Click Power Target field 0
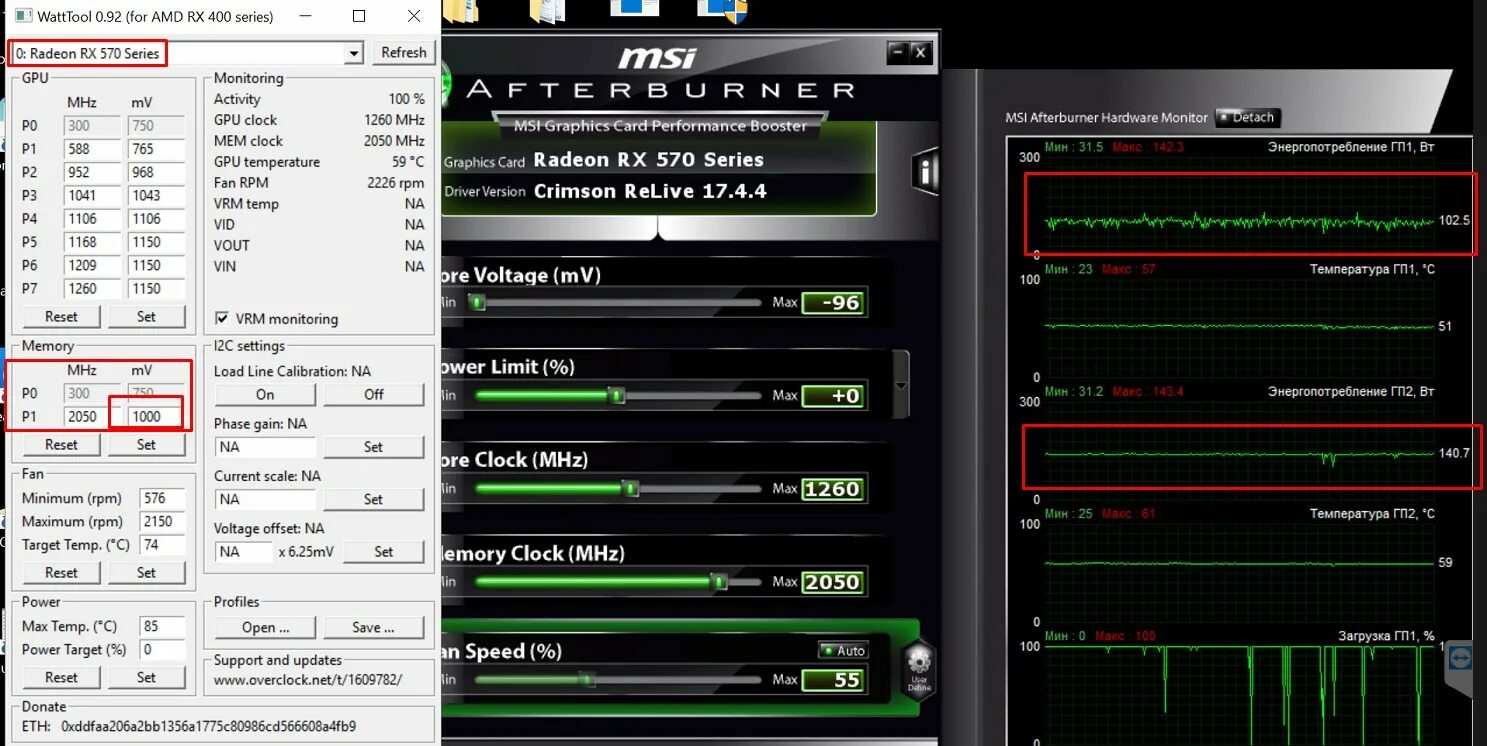Viewport: 1487px width, 746px height. (x=163, y=649)
